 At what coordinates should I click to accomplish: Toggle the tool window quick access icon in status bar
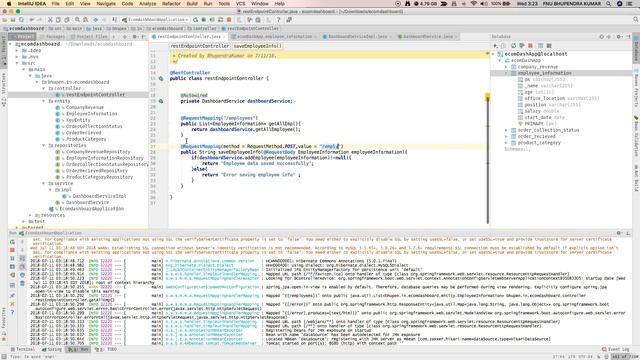[3, 356]
